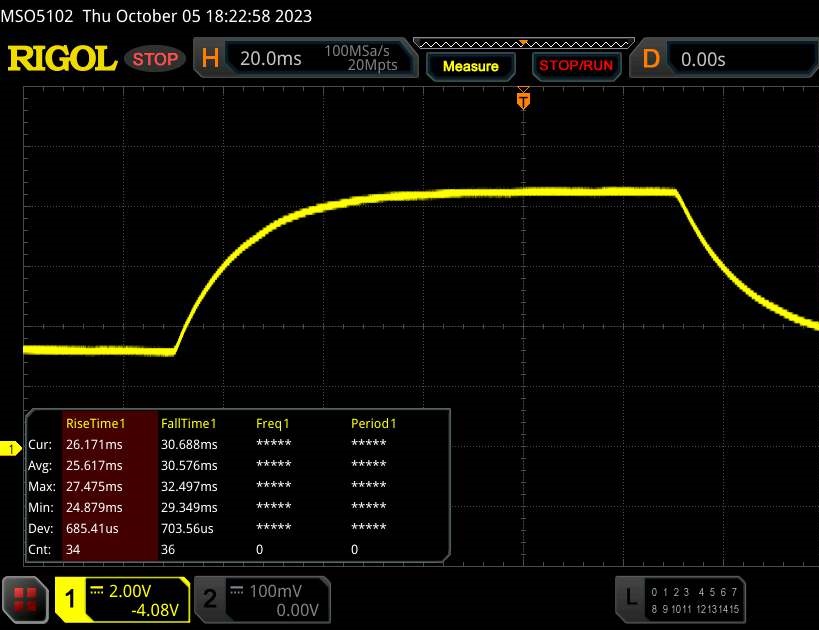The width and height of the screenshot is (819, 630).
Task: Click channel 2 100mV scale value
Action: tap(275, 591)
